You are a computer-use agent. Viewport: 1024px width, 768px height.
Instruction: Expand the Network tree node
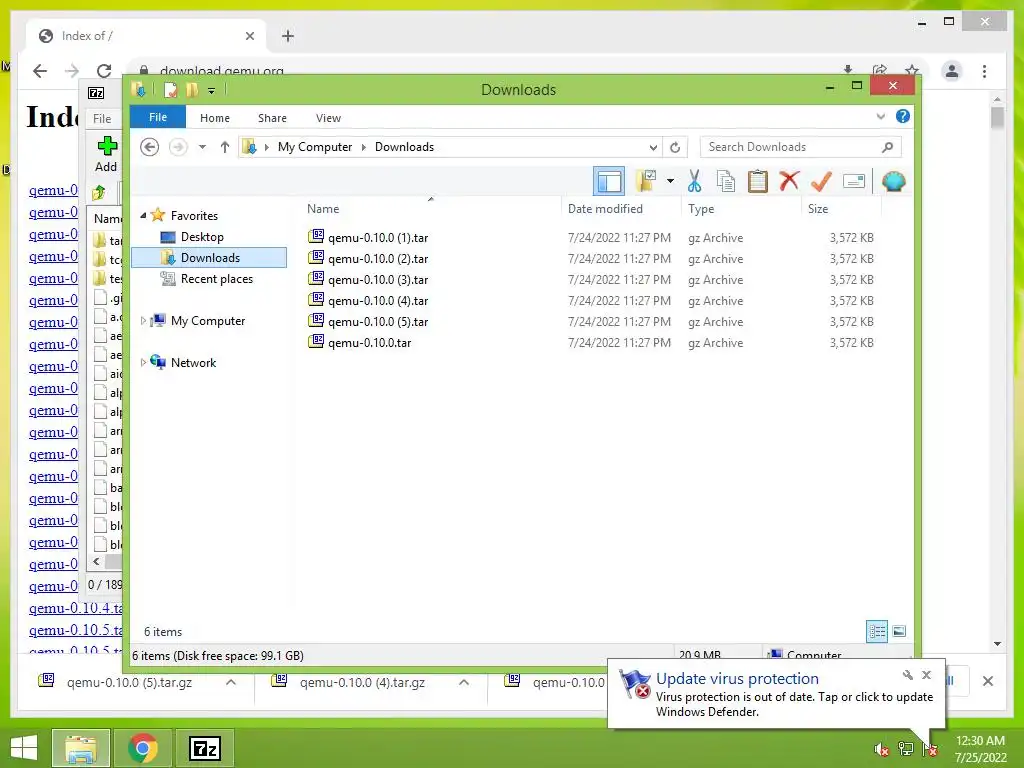(143, 362)
